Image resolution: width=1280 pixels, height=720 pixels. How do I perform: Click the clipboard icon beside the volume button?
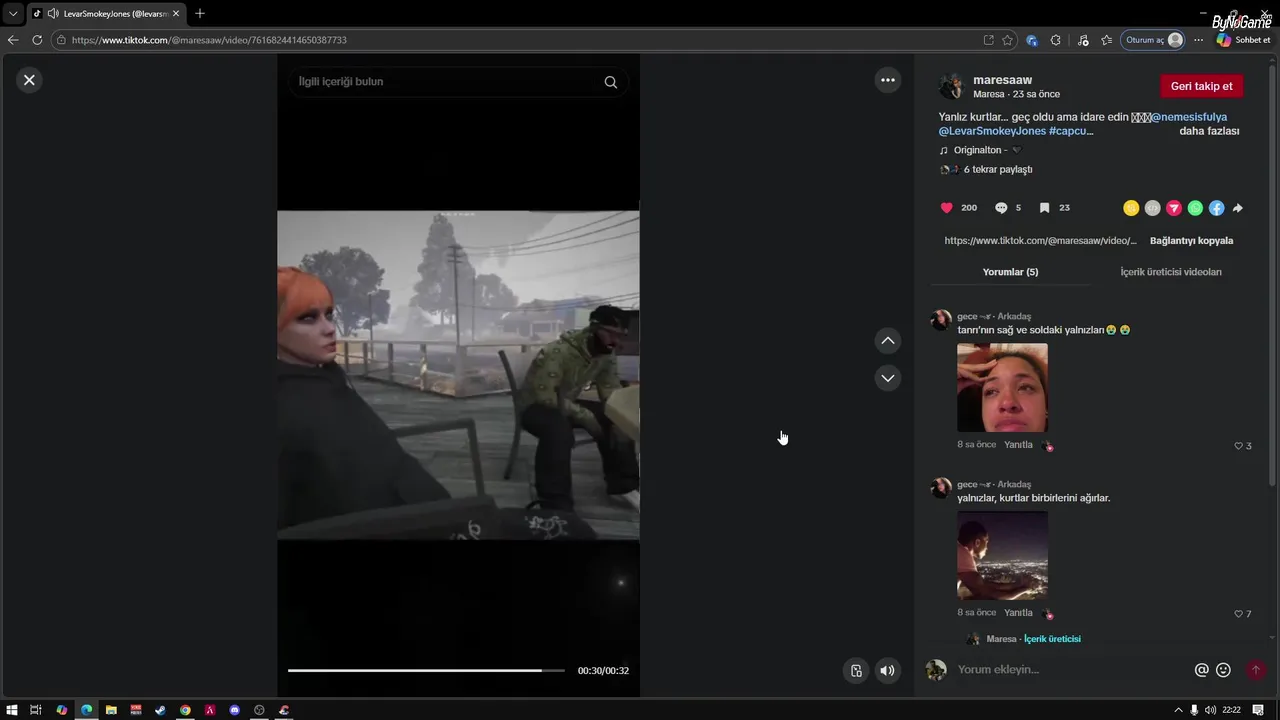(856, 671)
